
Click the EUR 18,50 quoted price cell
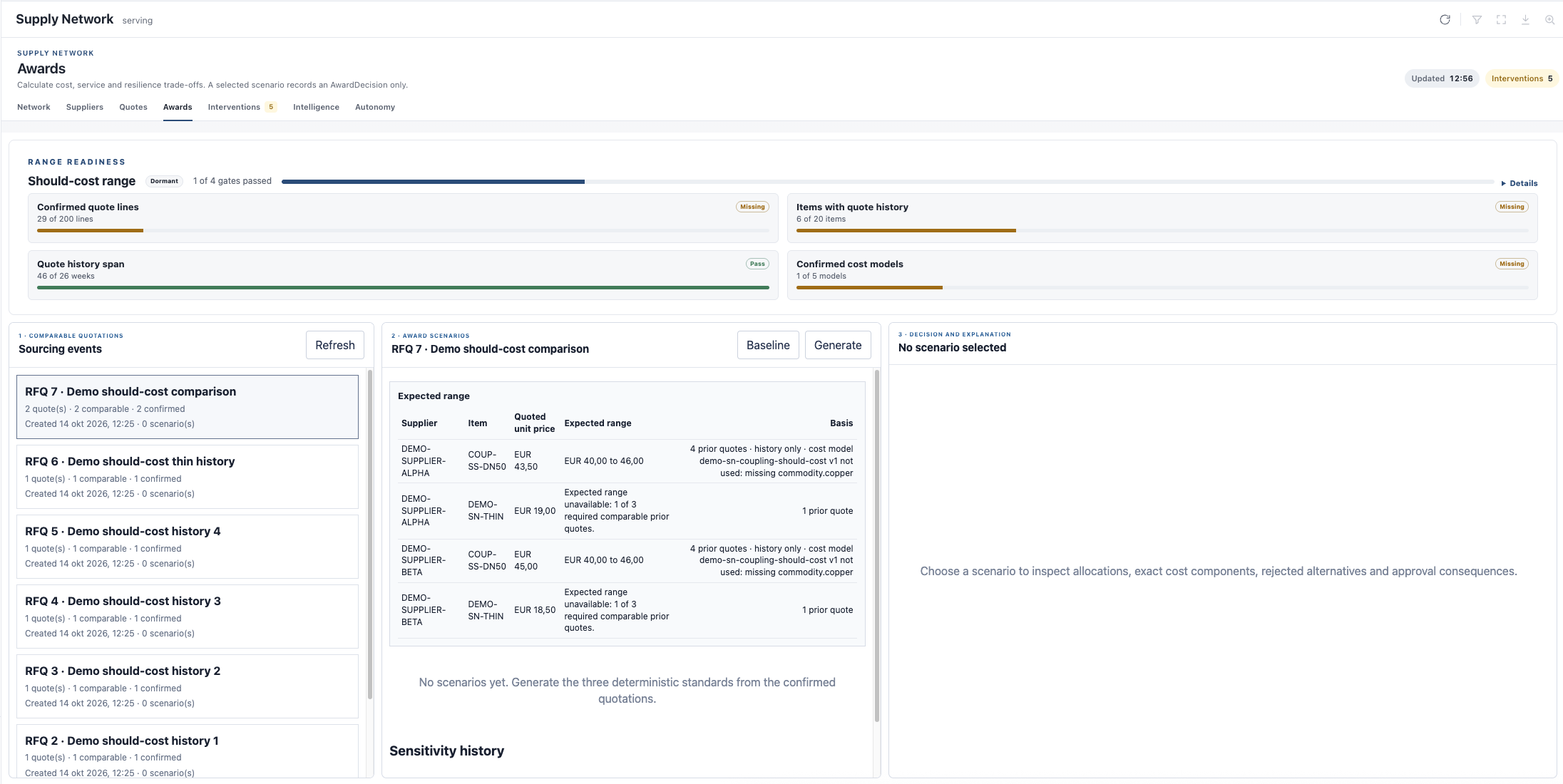tap(535, 610)
